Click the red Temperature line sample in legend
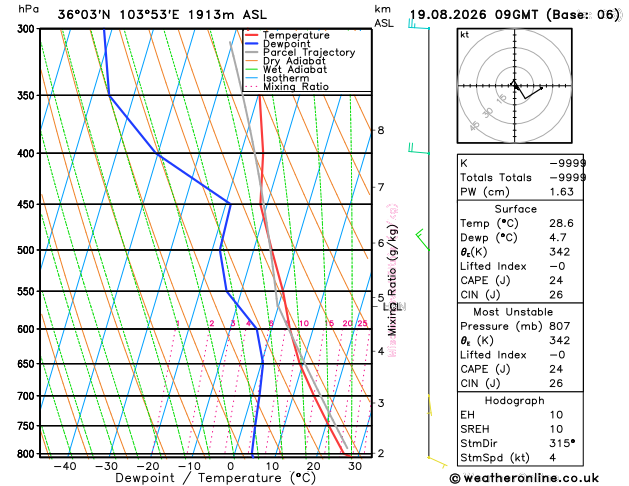This screenshot has width=629, height=486. 252,35
